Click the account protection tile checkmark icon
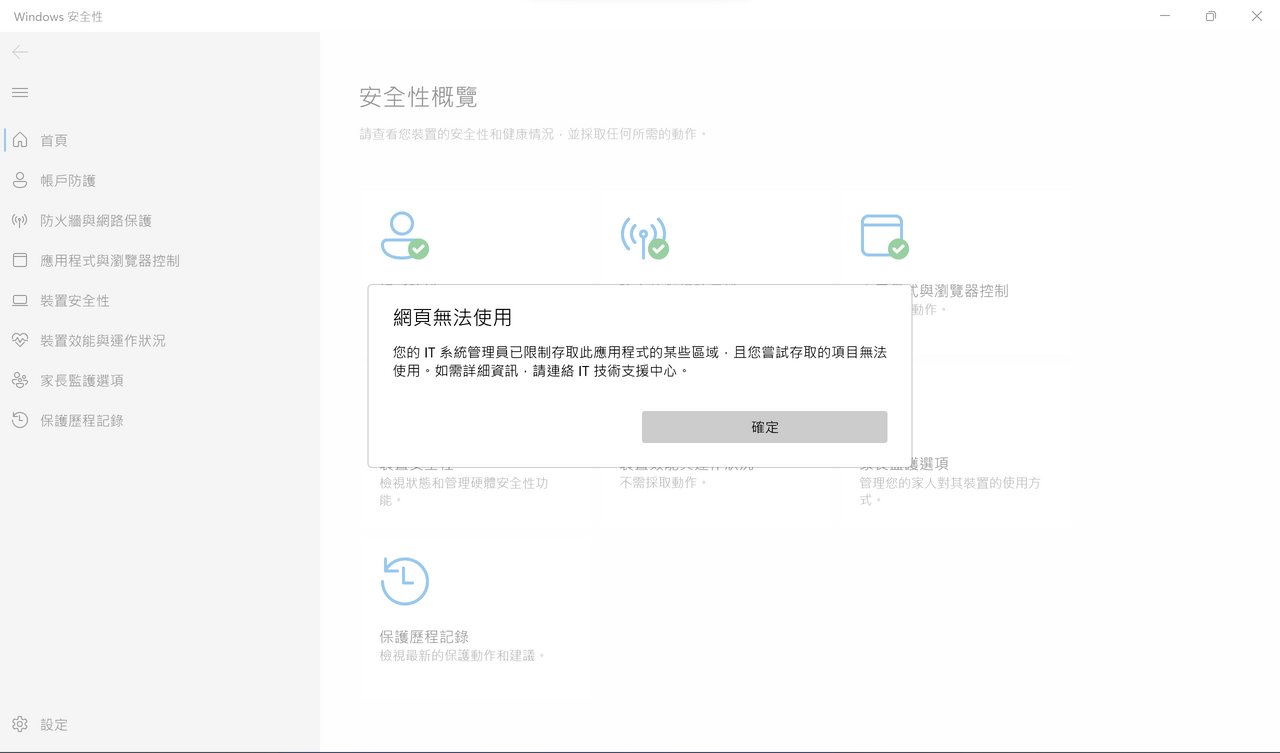The image size is (1280, 753). tap(404, 237)
